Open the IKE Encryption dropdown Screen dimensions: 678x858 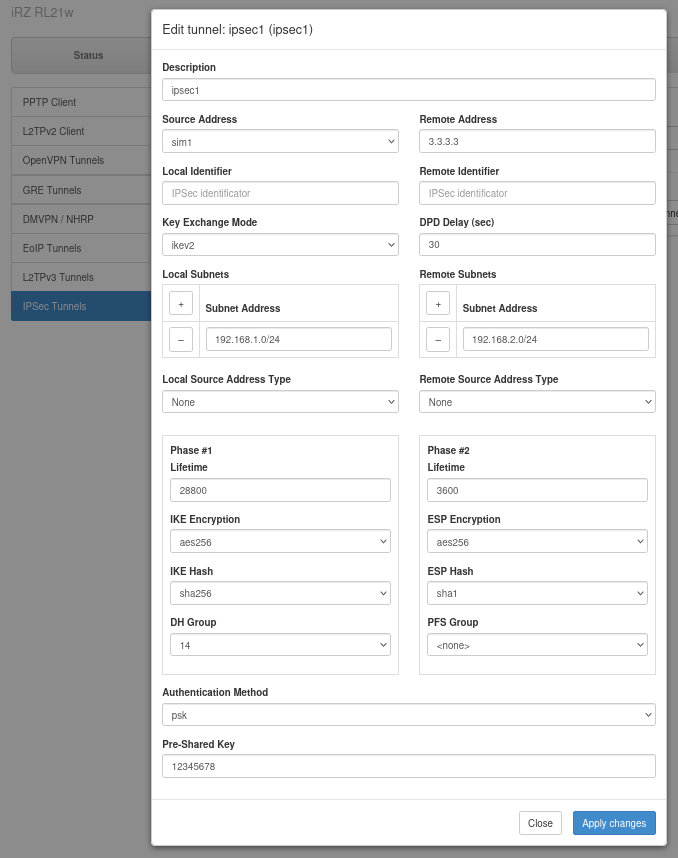point(280,542)
